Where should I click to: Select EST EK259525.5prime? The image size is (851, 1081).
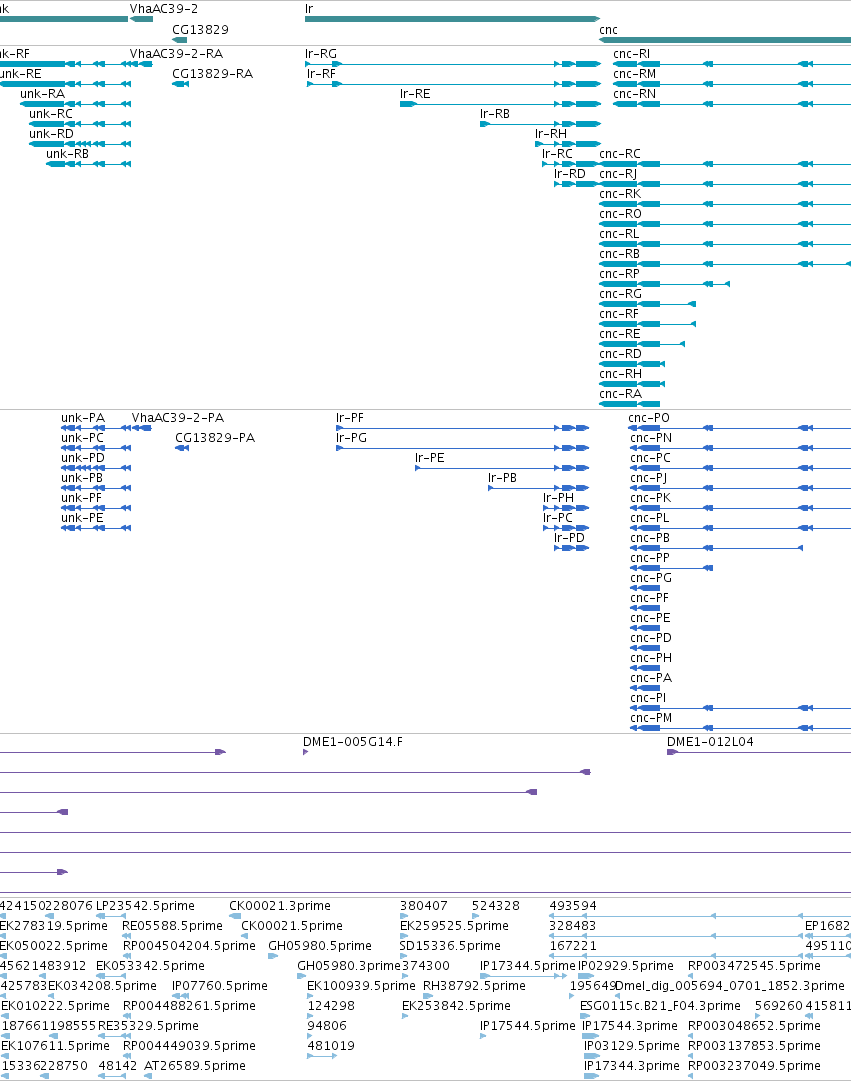454,926
